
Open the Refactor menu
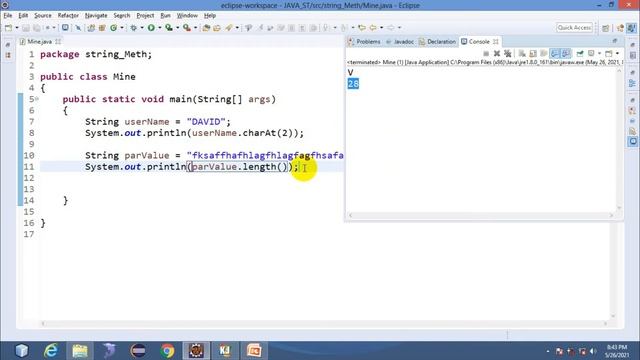(x=68, y=16)
